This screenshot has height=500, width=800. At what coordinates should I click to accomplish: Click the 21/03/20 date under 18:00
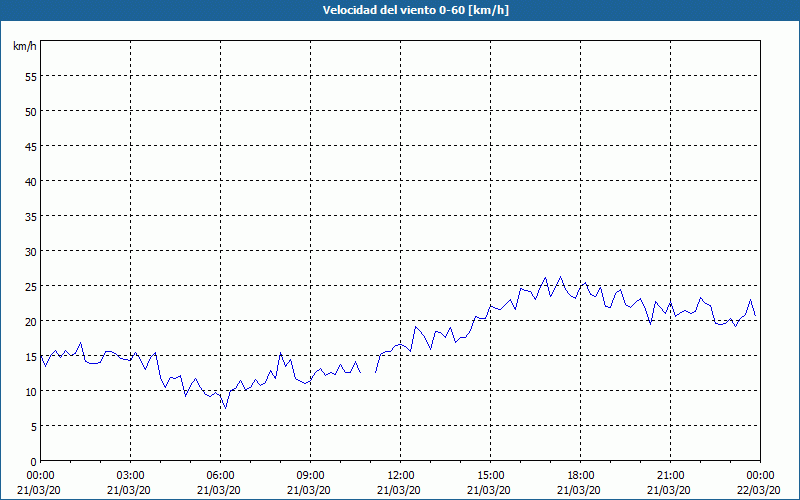[x=579, y=490]
